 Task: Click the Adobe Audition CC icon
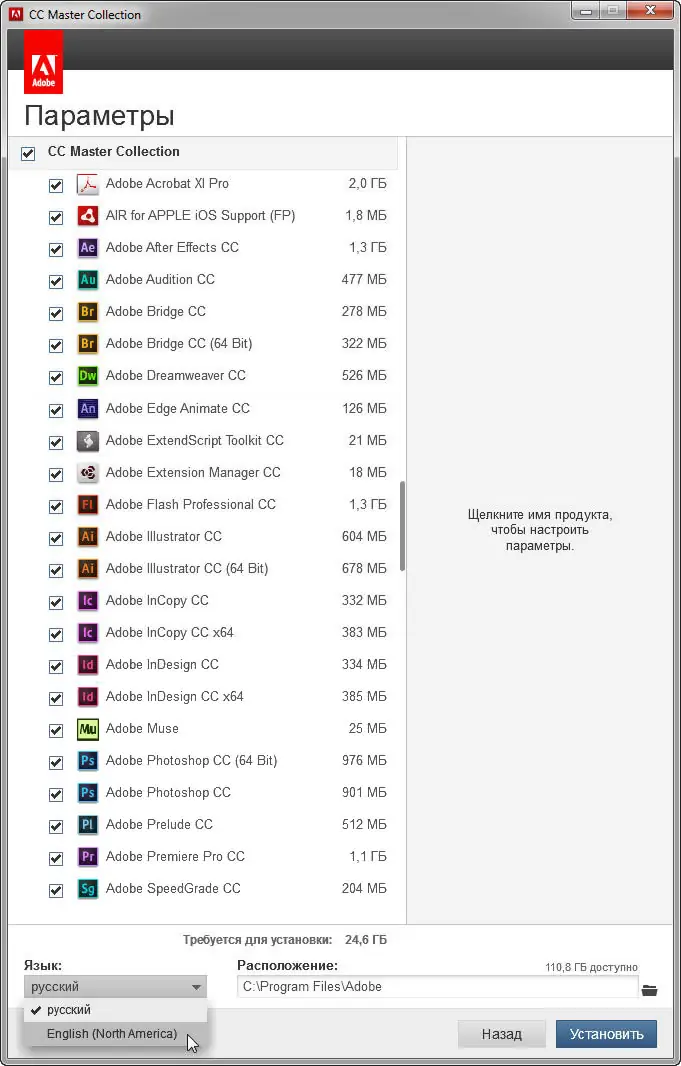88,280
